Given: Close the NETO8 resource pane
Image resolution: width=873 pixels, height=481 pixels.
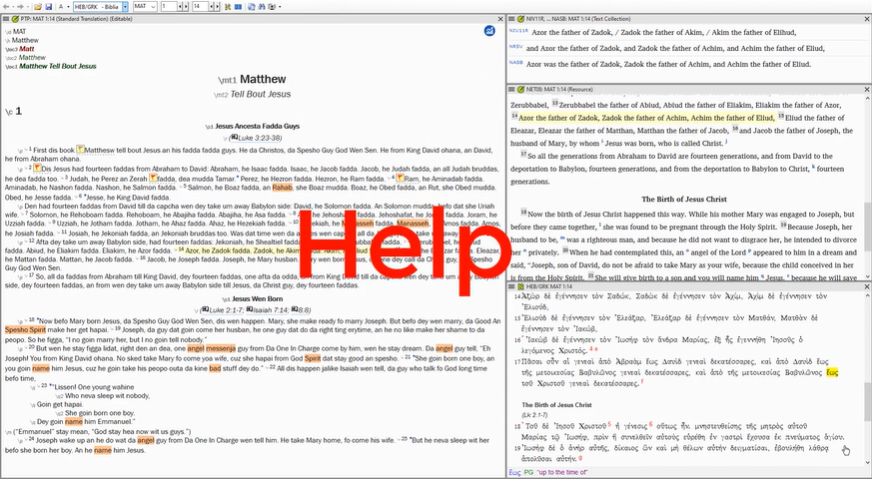Looking at the screenshot, I should pyautogui.click(x=866, y=89).
